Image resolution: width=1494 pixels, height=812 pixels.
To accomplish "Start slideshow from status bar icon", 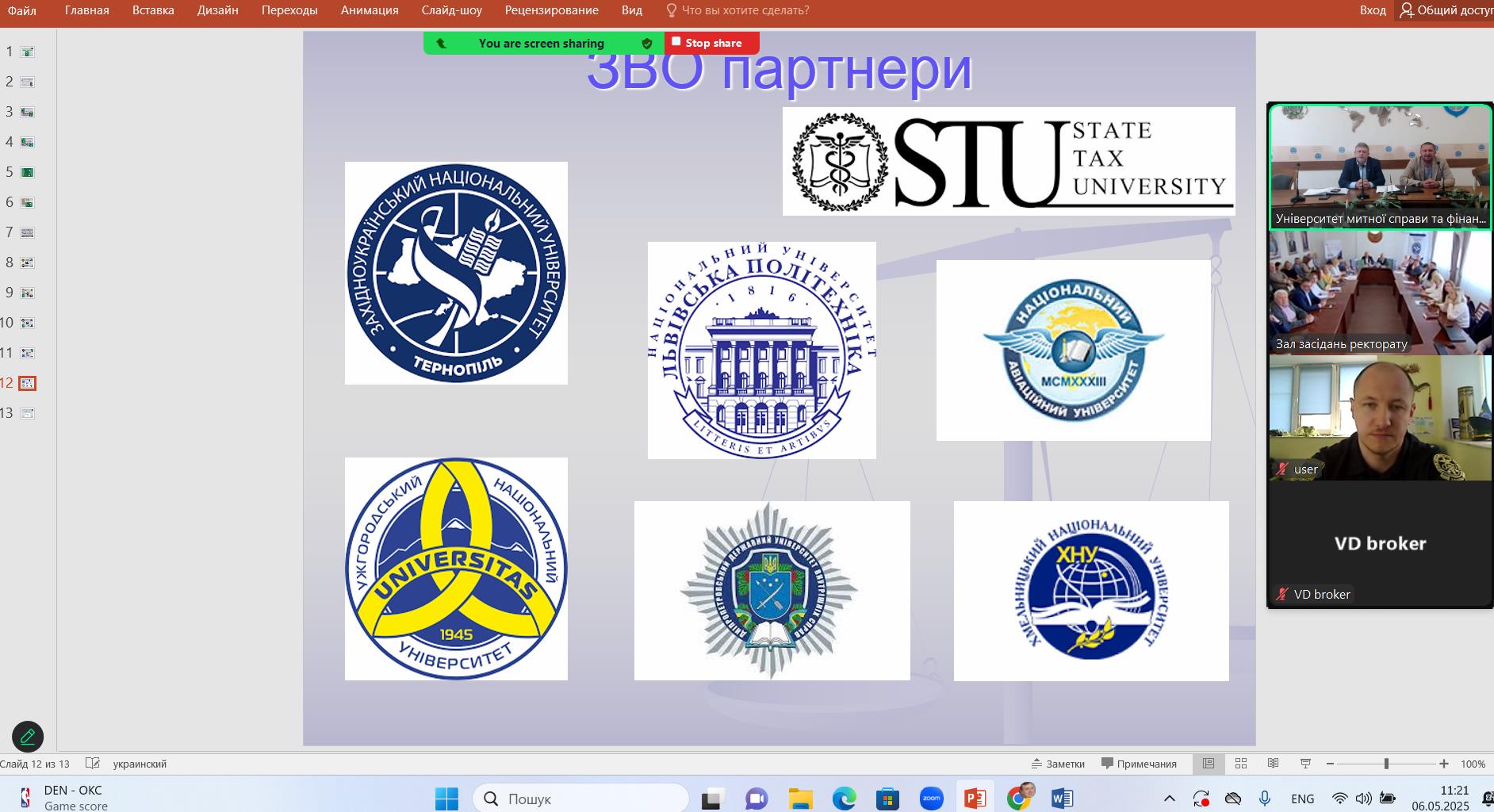I will pos(1305,764).
